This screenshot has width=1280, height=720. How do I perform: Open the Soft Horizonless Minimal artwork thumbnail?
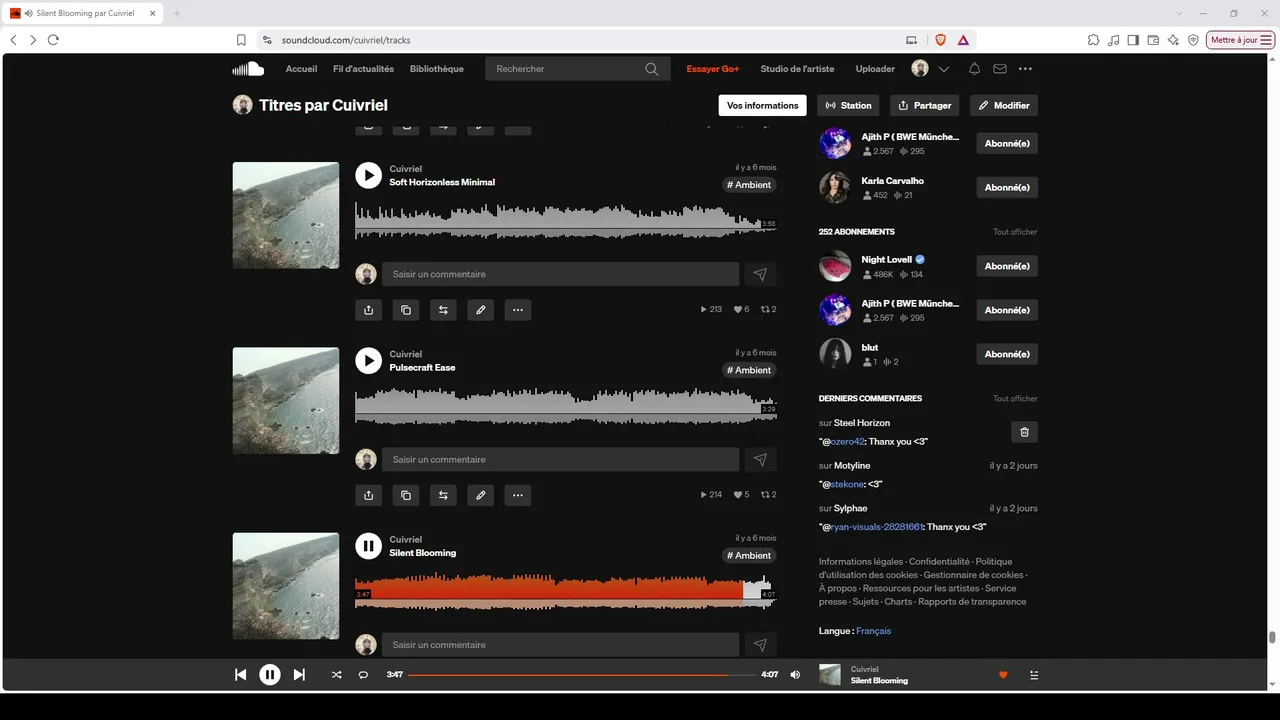coord(286,215)
